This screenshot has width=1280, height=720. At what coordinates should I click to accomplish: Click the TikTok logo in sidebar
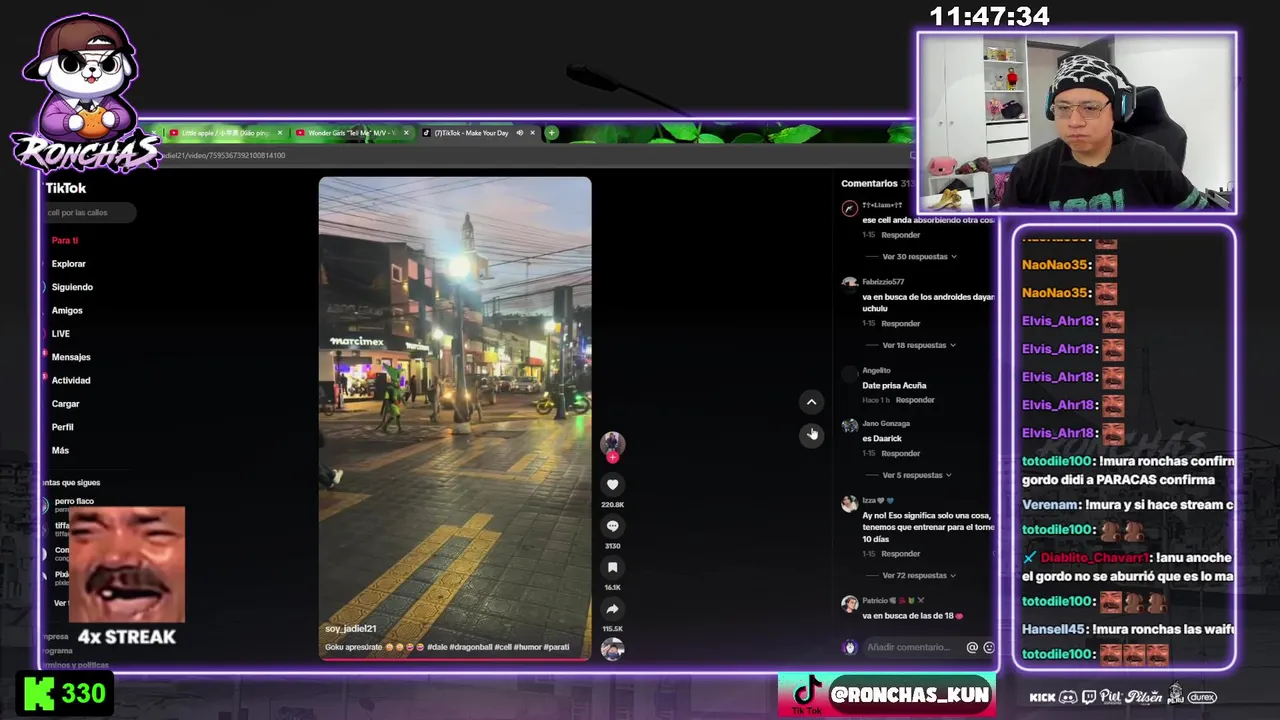coord(66,188)
